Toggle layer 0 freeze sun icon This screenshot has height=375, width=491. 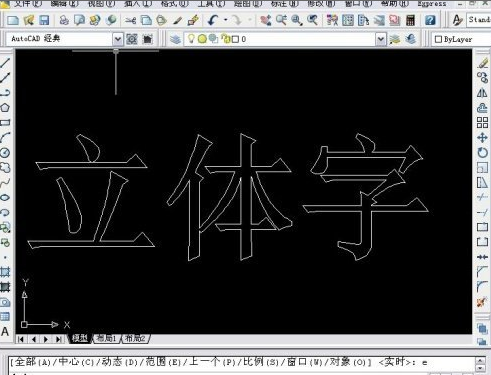202,39
